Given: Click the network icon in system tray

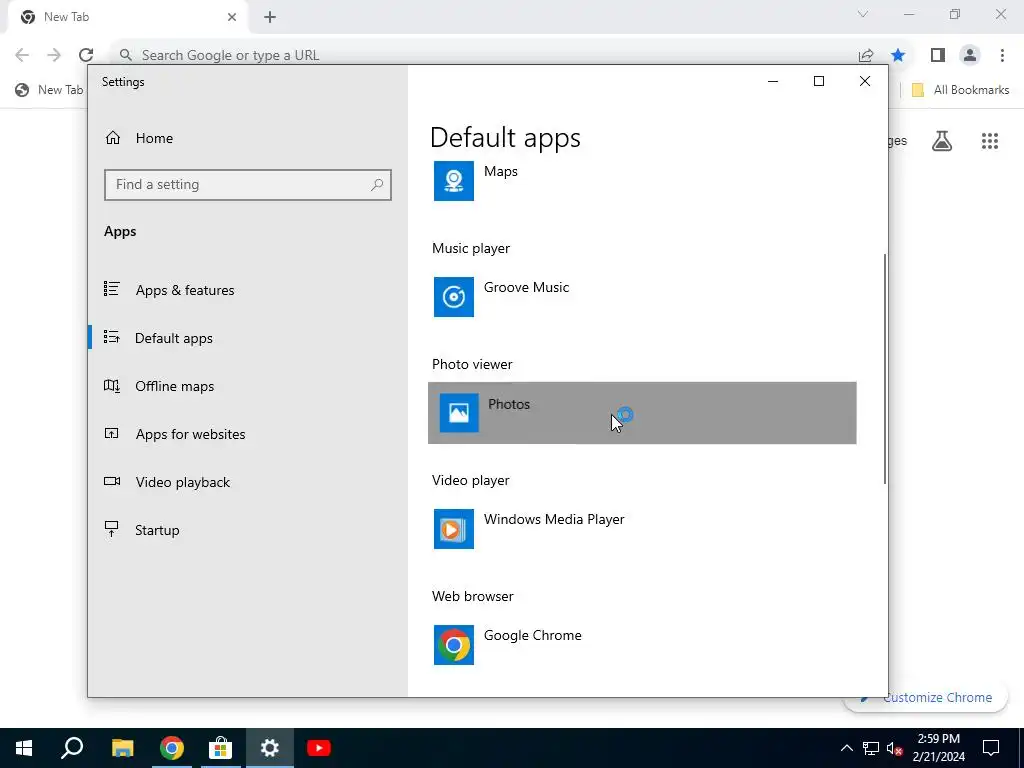Looking at the screenshot, I should point(871,748).
